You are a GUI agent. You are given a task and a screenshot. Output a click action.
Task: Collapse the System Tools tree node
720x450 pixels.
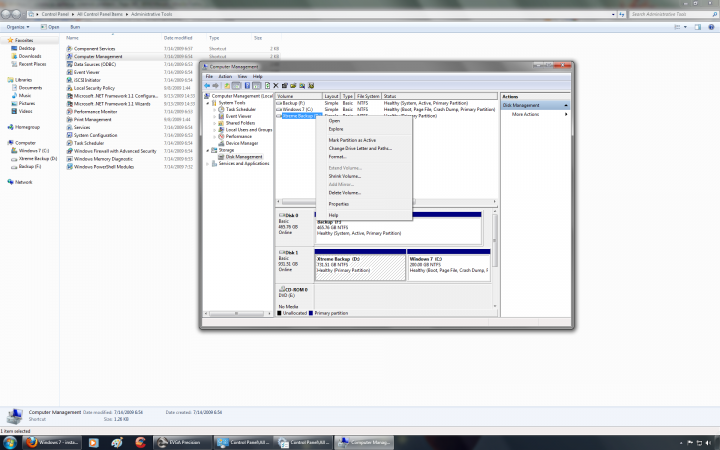point(208,103)
